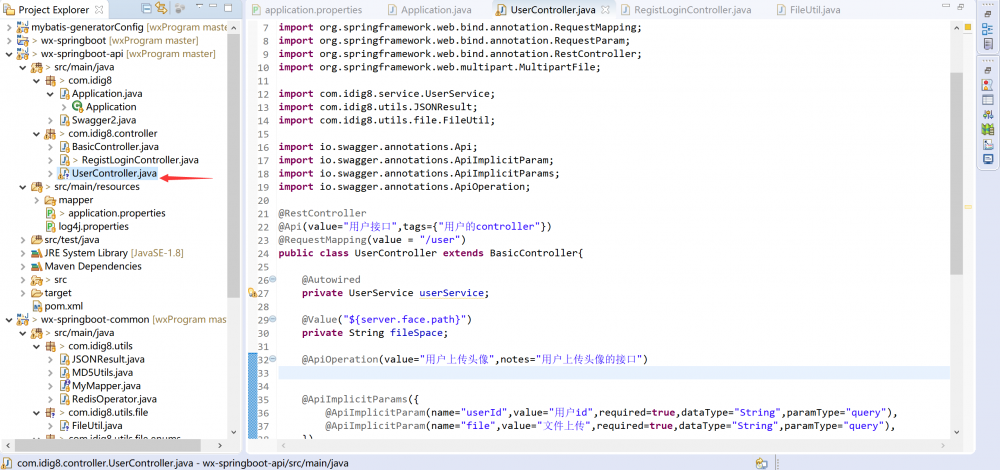Click the warning marker at line 27
Image resolution: width=1000 pixels, height=470 pixels.
(252, 293)
